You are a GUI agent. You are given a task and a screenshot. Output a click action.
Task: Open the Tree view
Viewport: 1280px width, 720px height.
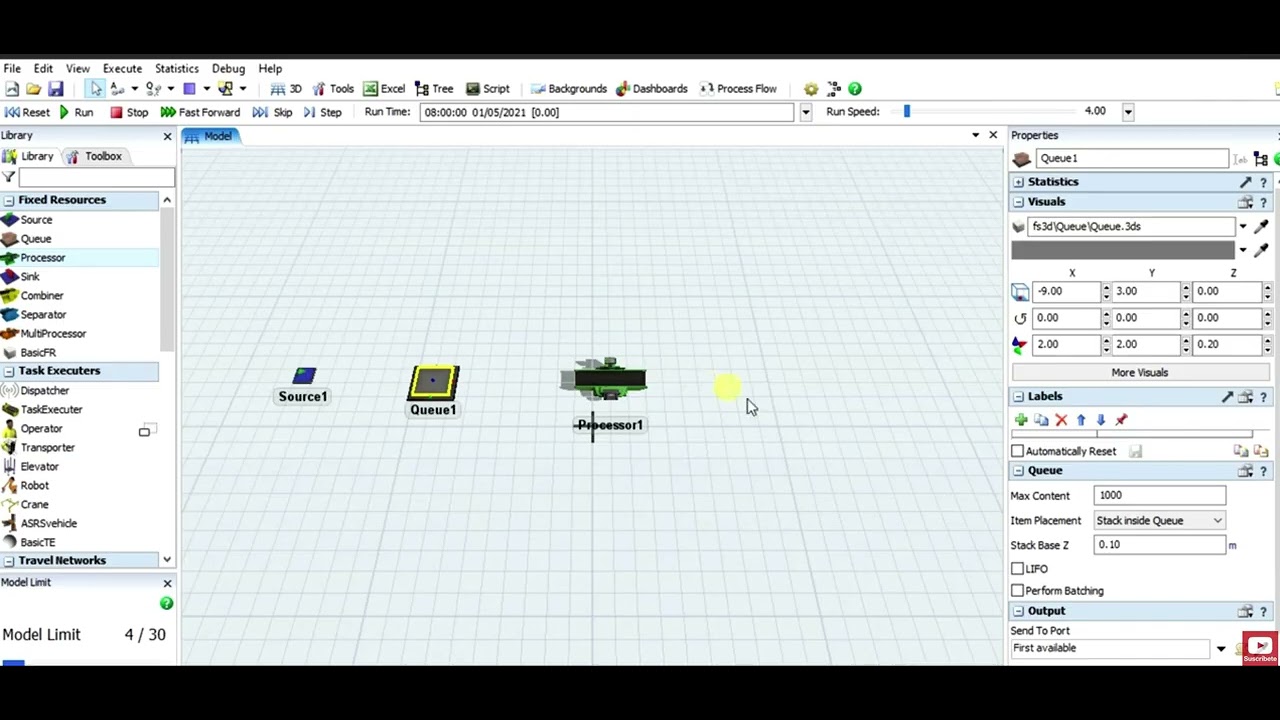click(x=434, y=89)
